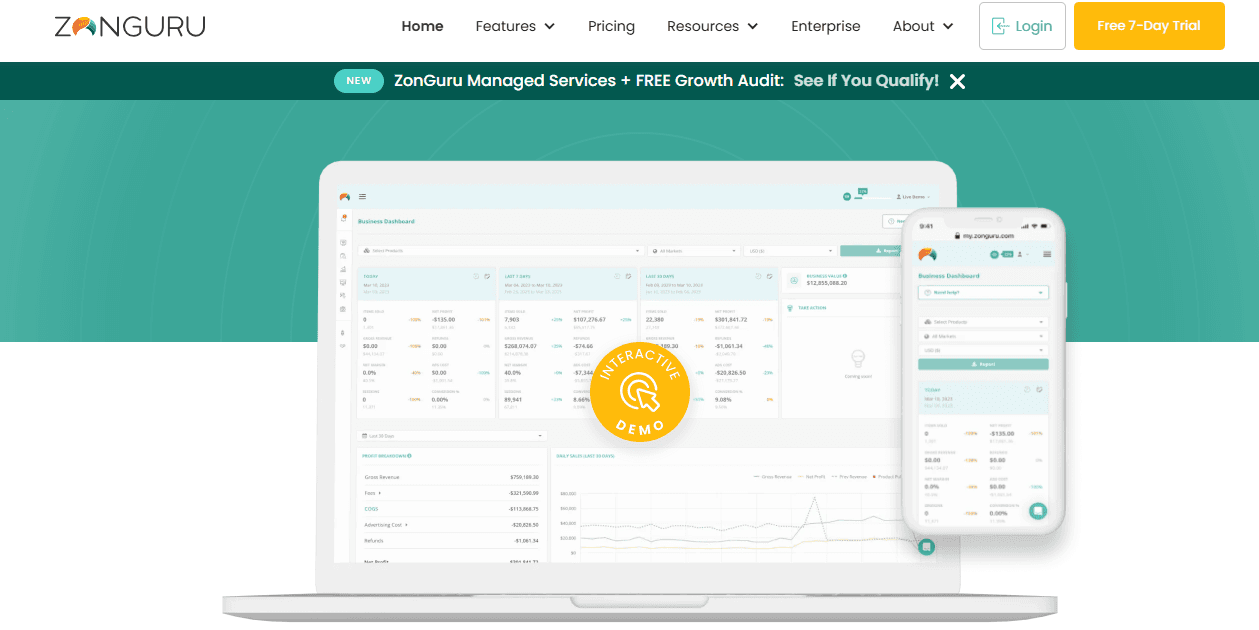Start the Free 7-Day Trial
The height and width of the screenshot is (630, 1259).
pos(1149,26)
